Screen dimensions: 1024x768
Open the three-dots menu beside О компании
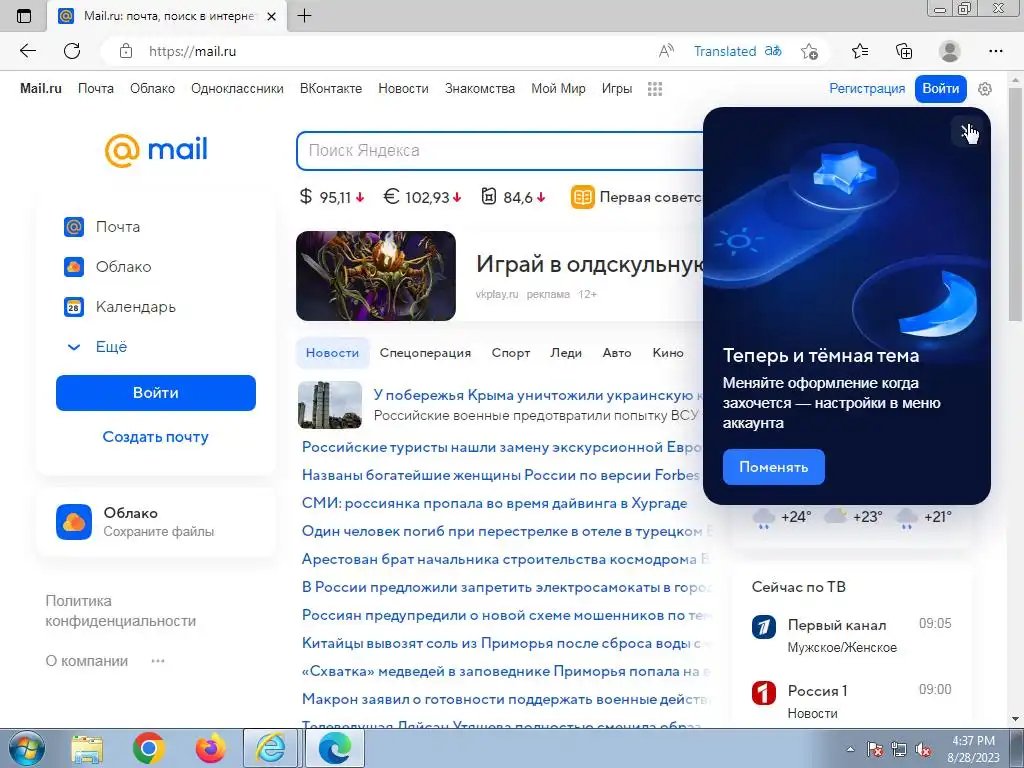158,661
